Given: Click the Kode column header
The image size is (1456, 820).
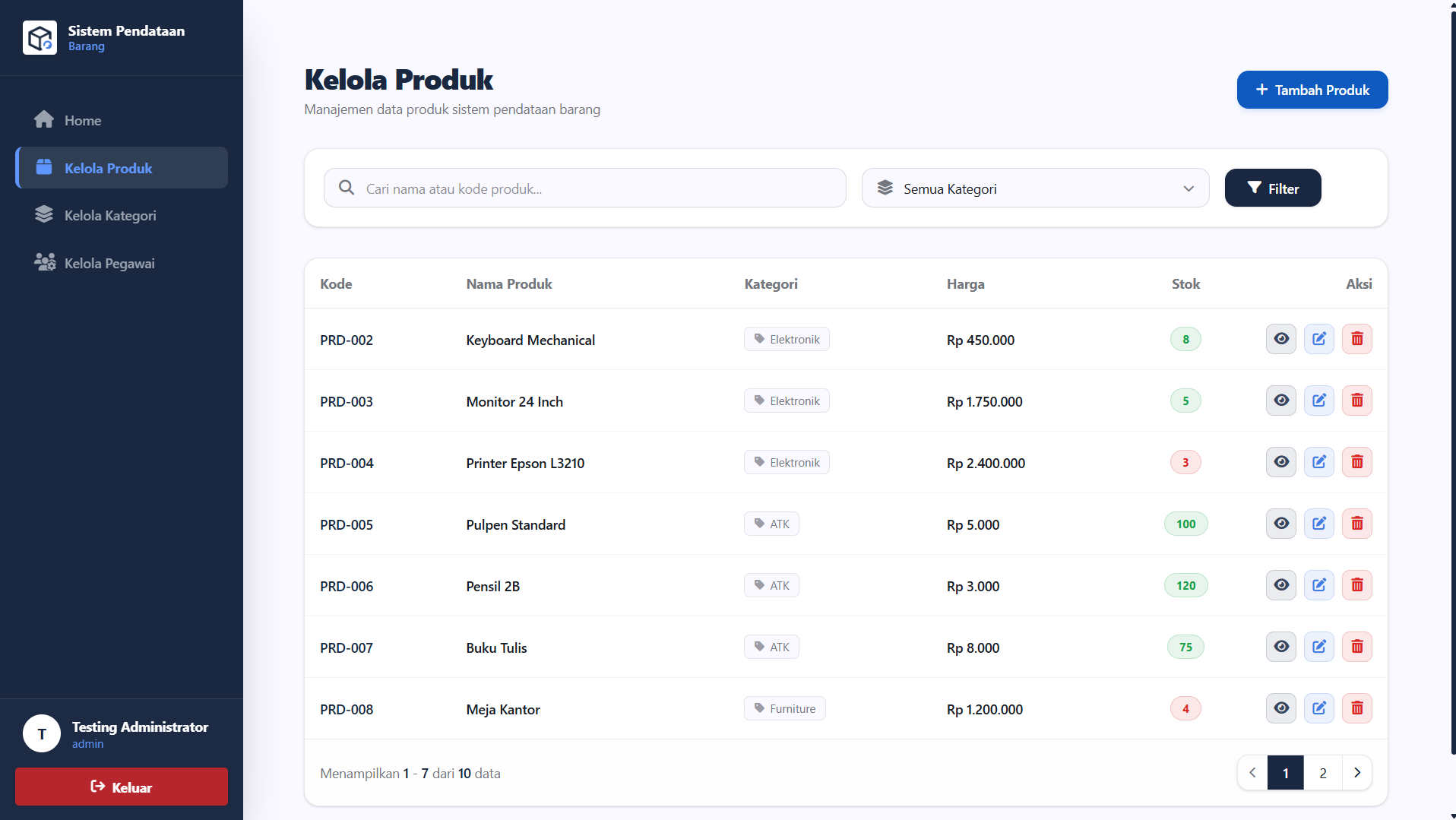Looking at the screenshot, I should [336, 283].
